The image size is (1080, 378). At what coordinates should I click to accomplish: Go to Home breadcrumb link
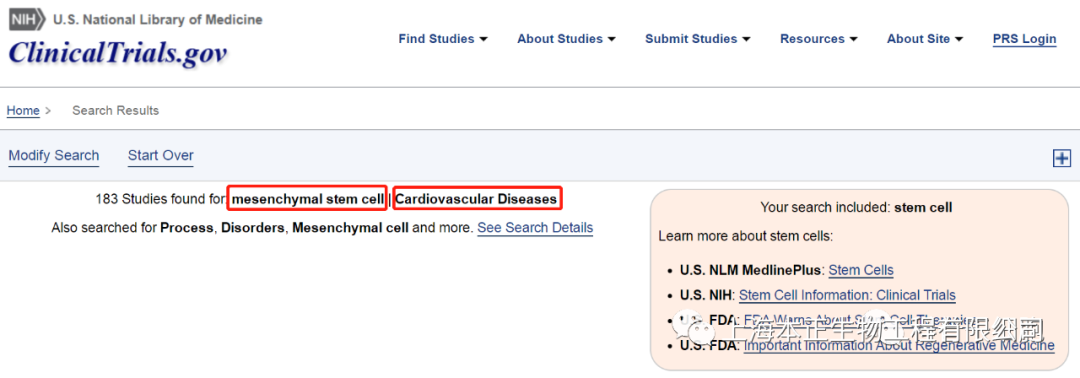click(x=23, y=111)
